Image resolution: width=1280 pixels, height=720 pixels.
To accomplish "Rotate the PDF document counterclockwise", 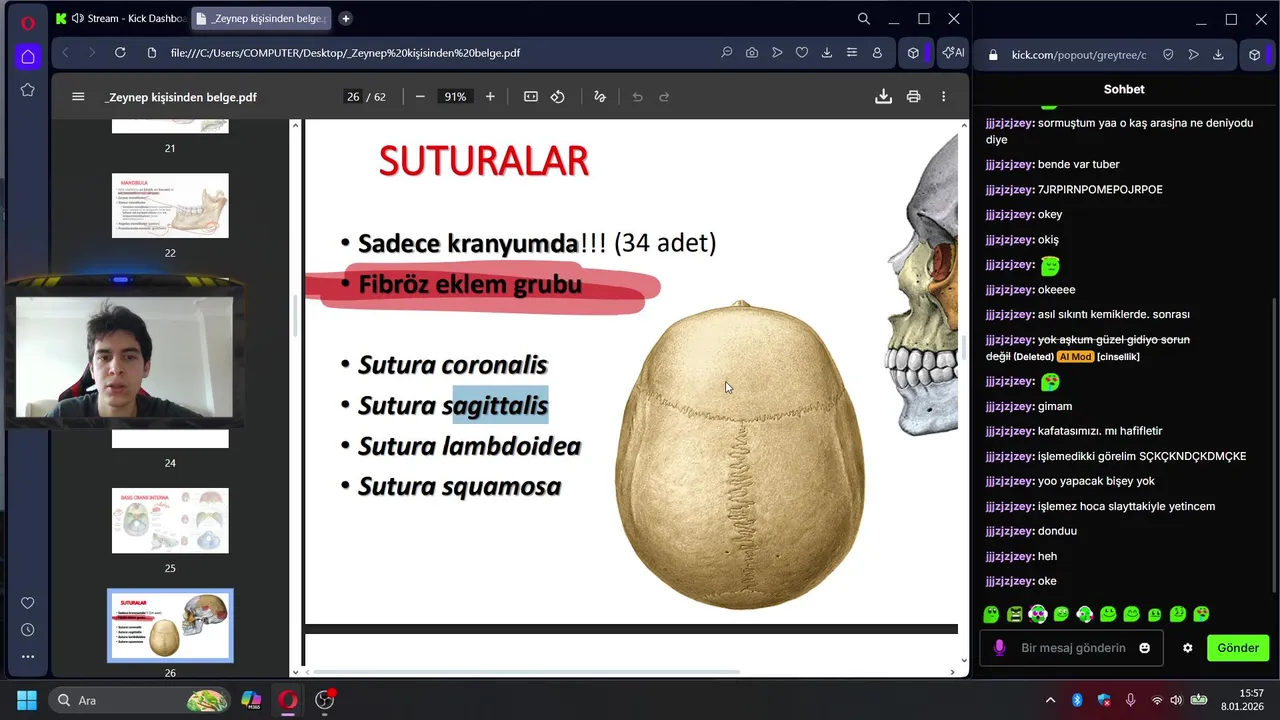I will tap(558, 97).
